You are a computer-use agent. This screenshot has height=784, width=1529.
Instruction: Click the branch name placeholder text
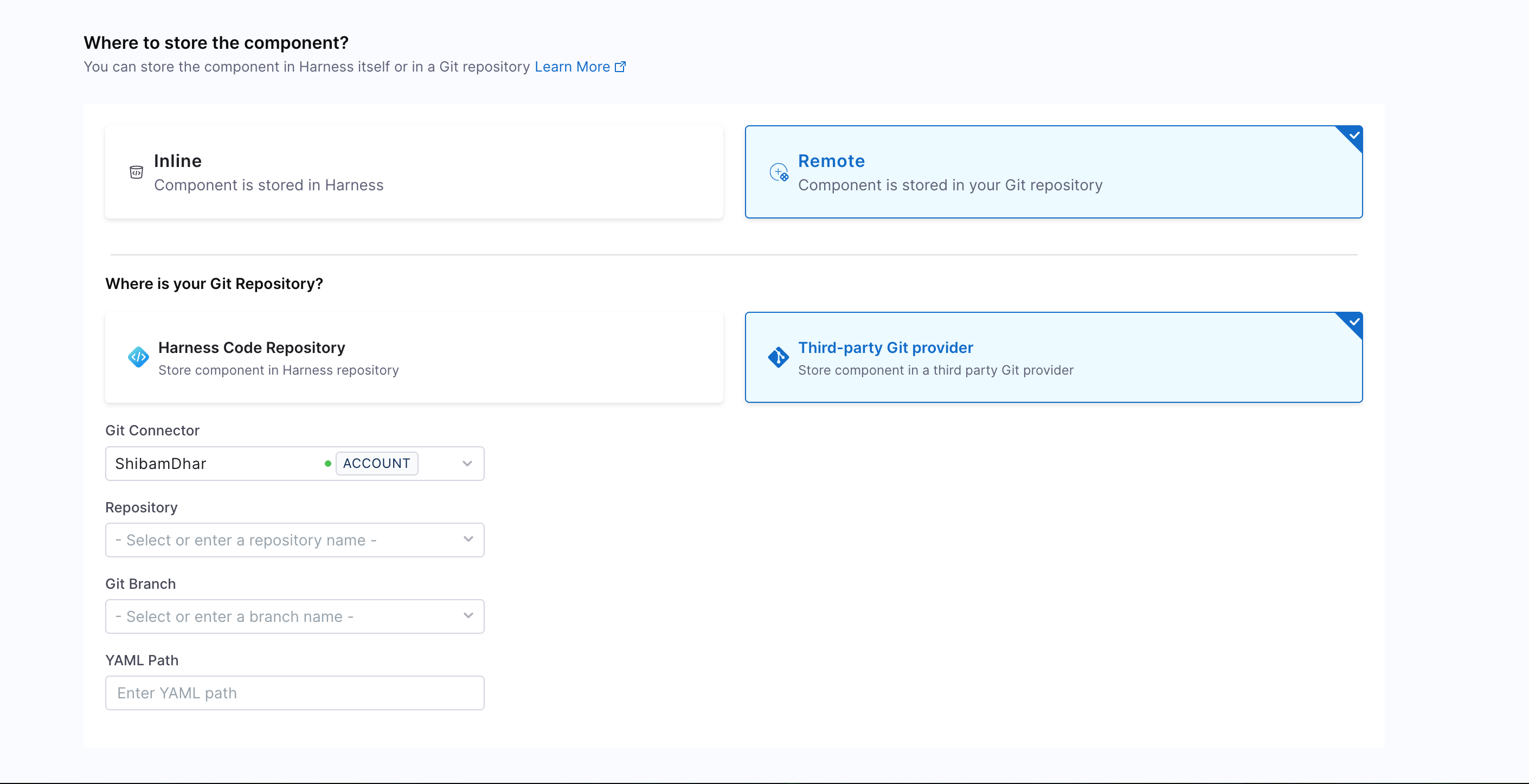click(x=234, y=616)
